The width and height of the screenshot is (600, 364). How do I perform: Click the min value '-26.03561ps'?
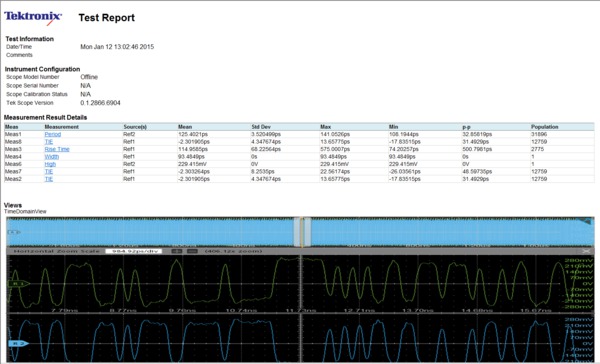coord(404,171)
